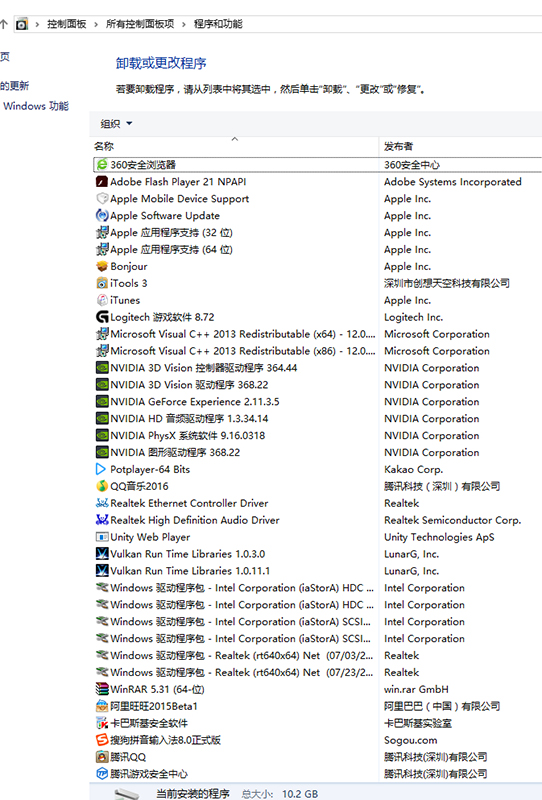Click publisher Realtek Semiconductor Corp.
The height and width of the screenshot is (800, 542).
click(x=452, y=520)
